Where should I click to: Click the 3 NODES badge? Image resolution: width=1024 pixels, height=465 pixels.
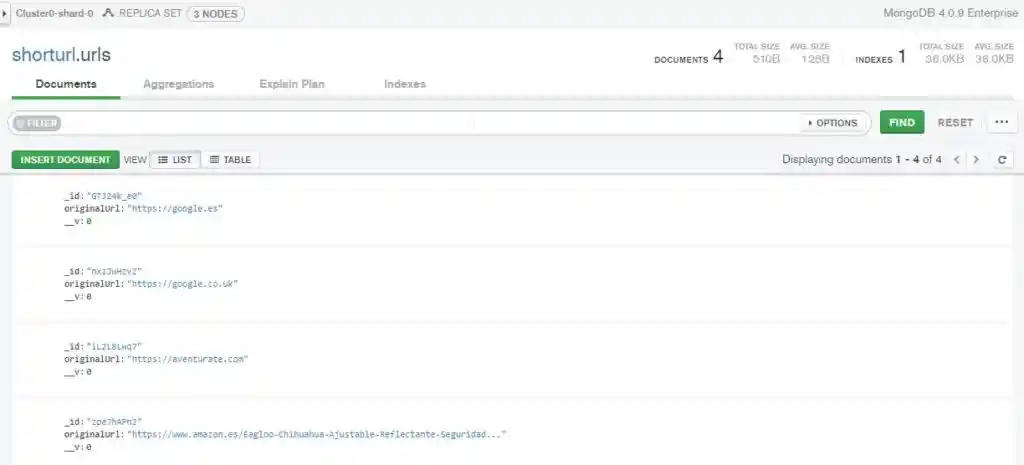[216, 14]
